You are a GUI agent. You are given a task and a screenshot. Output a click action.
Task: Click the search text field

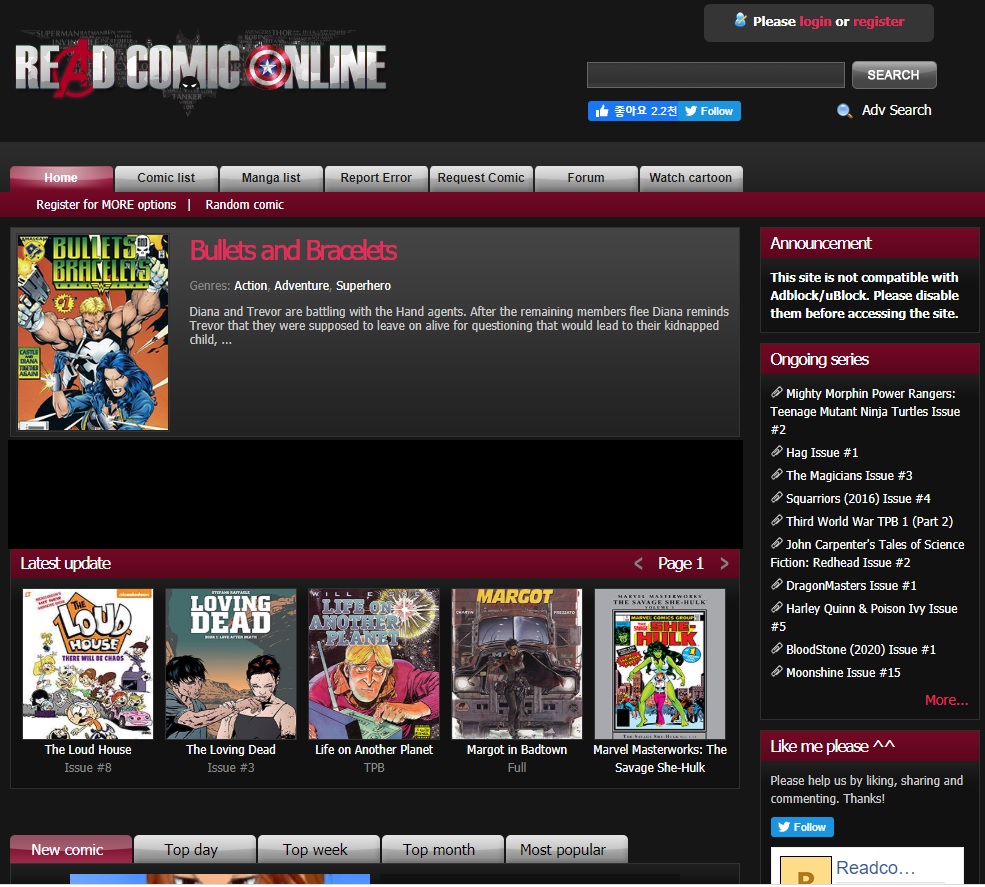716,75
